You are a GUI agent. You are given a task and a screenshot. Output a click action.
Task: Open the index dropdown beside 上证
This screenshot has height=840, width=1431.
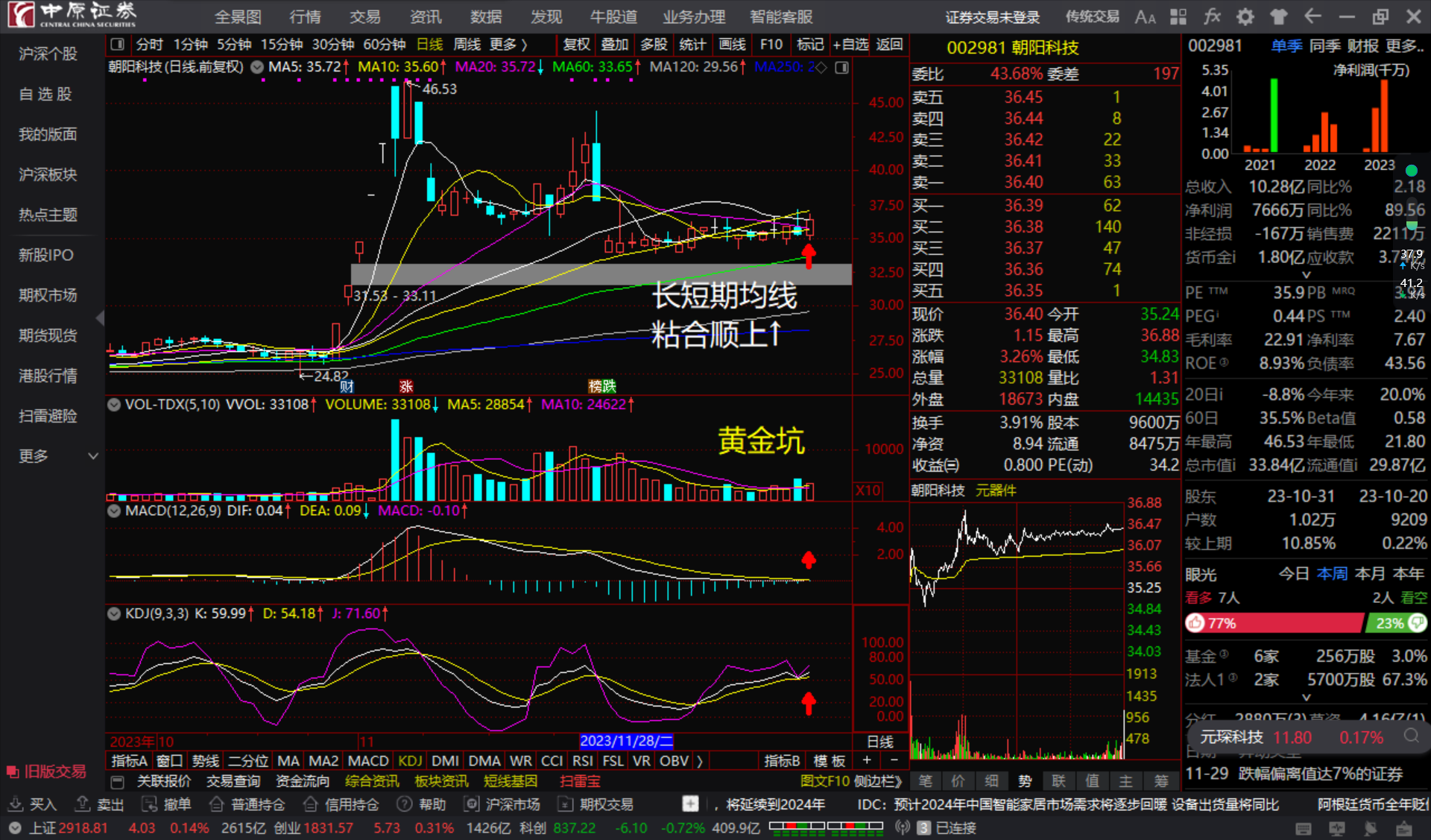pyautogui.click(x=15, y=828)
